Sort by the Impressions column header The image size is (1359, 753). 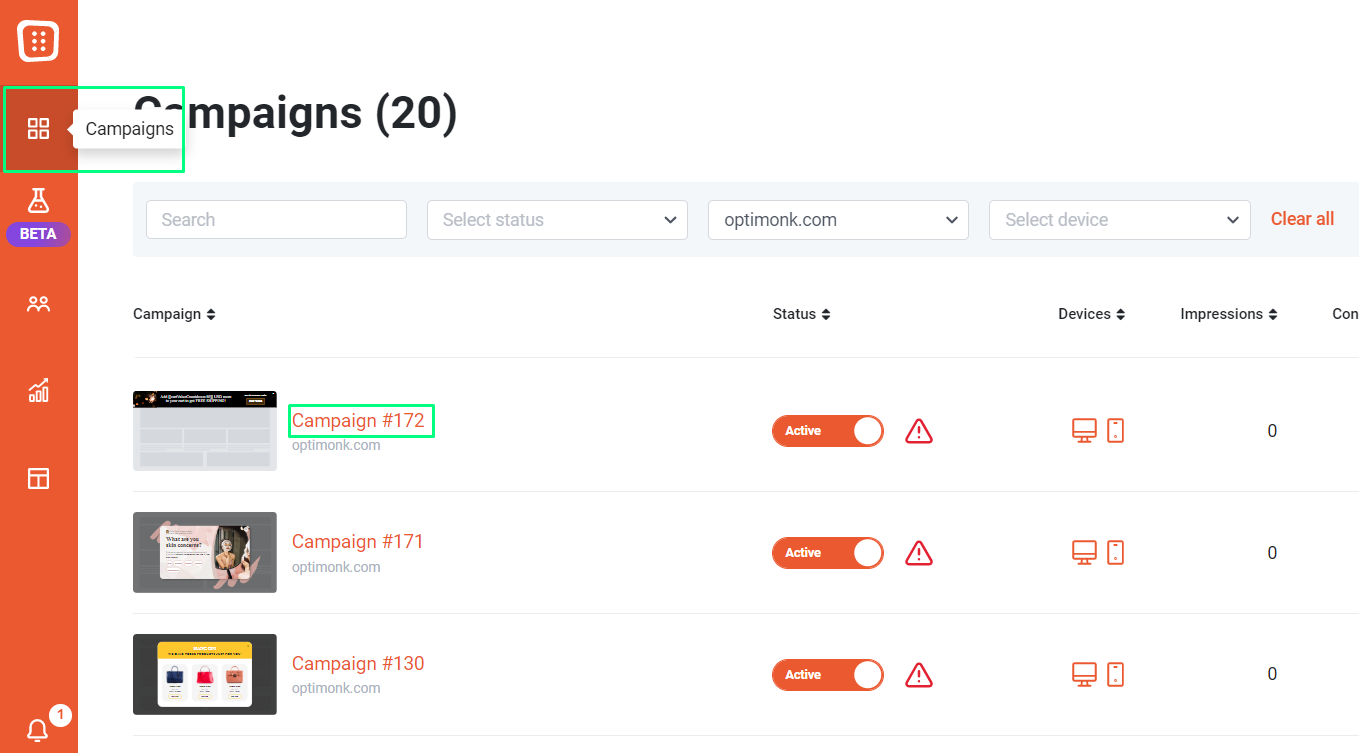click(x=1229, y=314)
